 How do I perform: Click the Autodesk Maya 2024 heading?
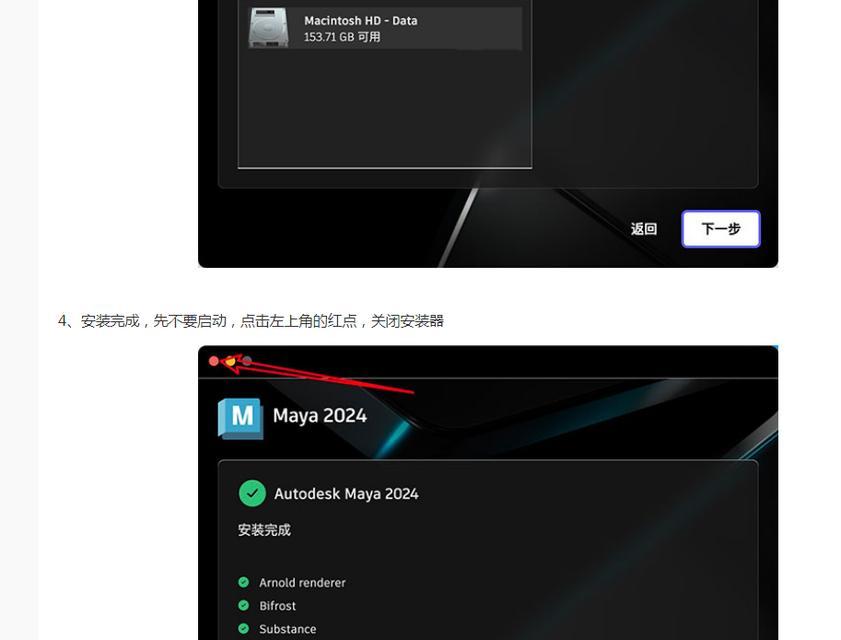click(x=346, y=494)
